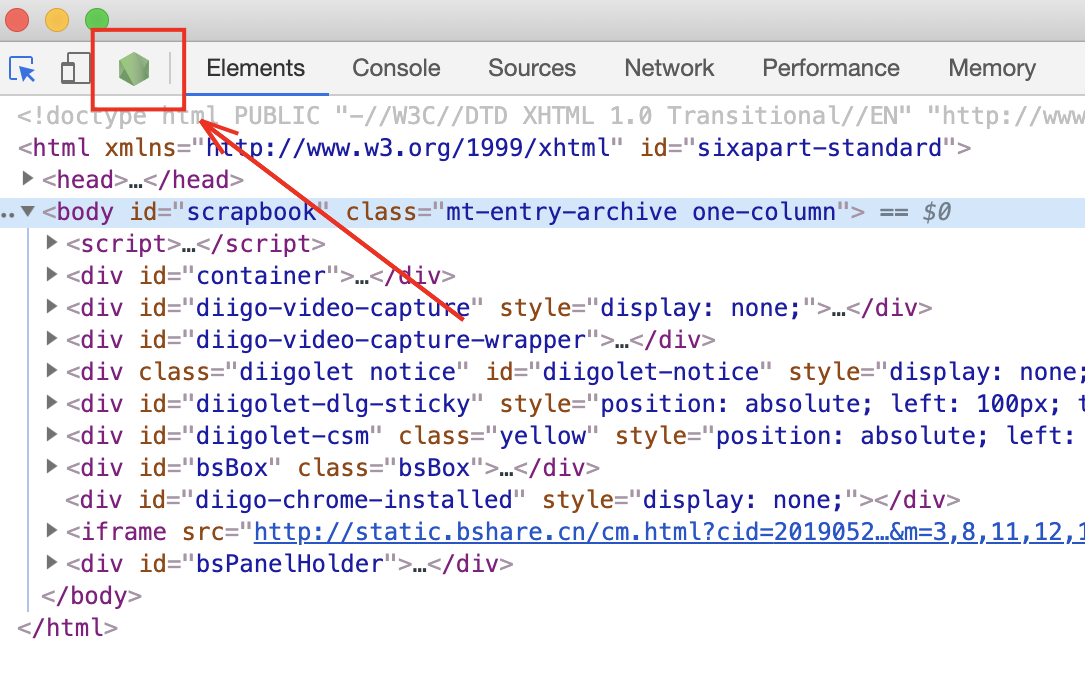1085x690 pixels.
Task: Click the "sixapart-standard" id value
Action: (819, 148)
